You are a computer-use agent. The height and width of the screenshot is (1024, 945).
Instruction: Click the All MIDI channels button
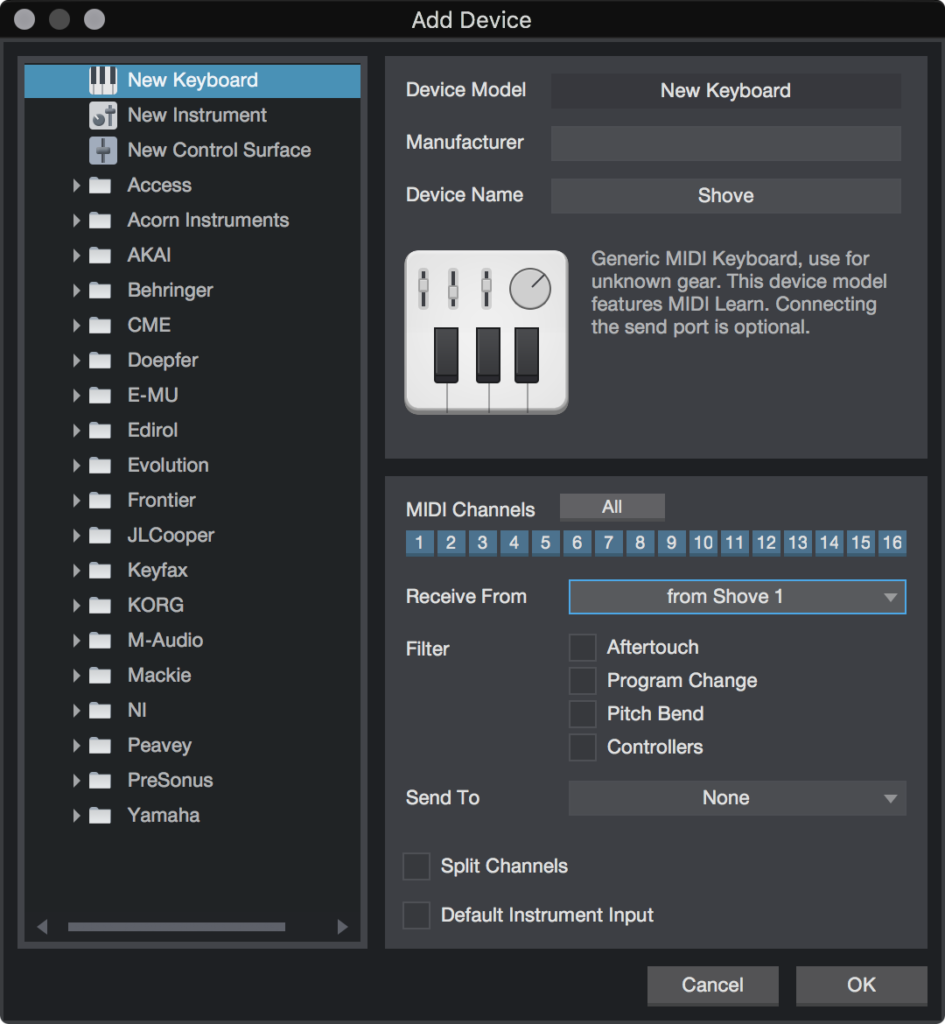612,506
